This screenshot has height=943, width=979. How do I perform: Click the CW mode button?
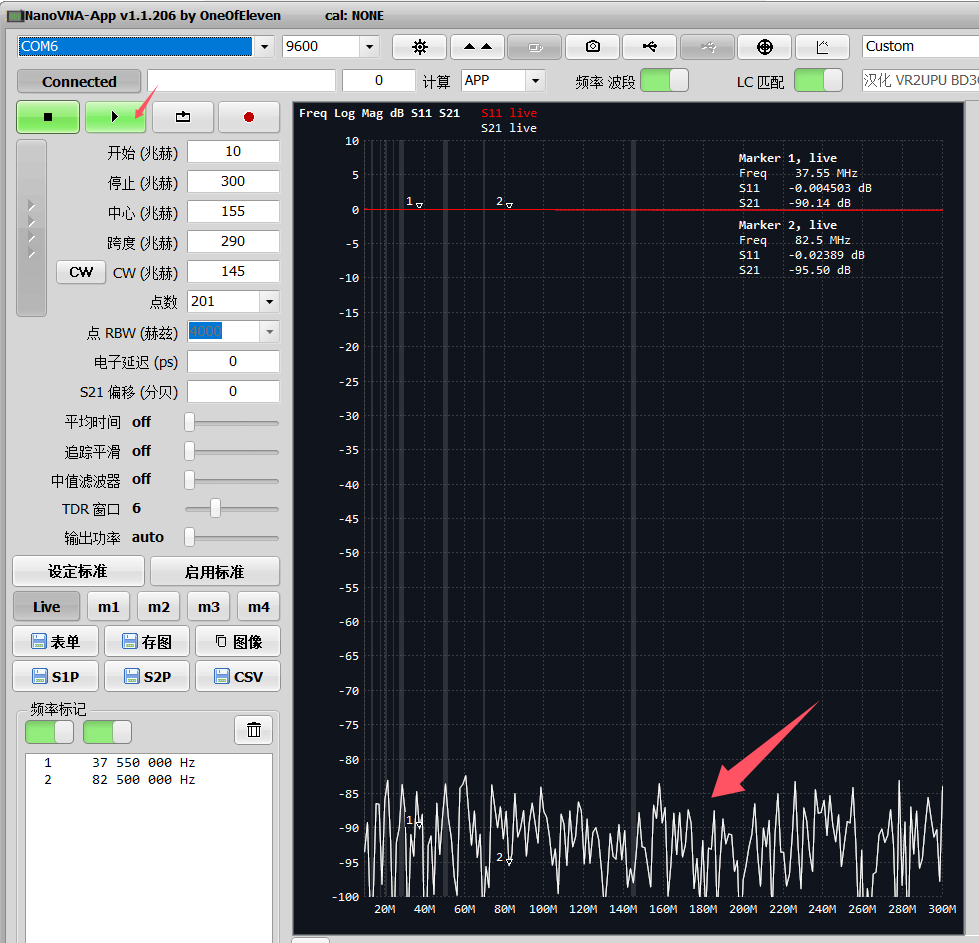(81, 272)
